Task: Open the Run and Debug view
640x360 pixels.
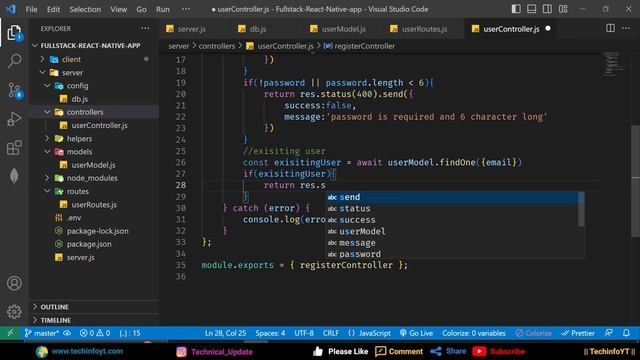Action: [14, 119]
